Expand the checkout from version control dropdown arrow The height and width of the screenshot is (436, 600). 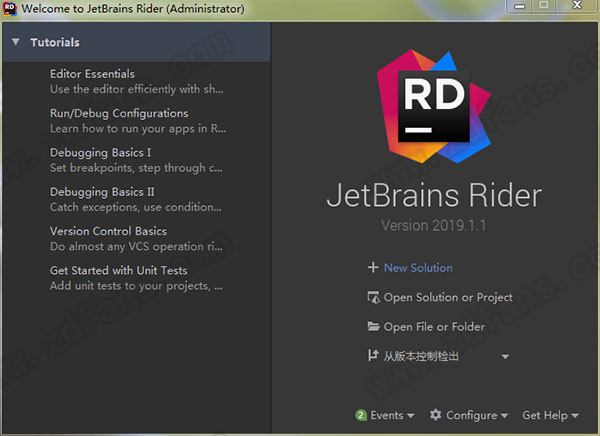coord(505,357)
